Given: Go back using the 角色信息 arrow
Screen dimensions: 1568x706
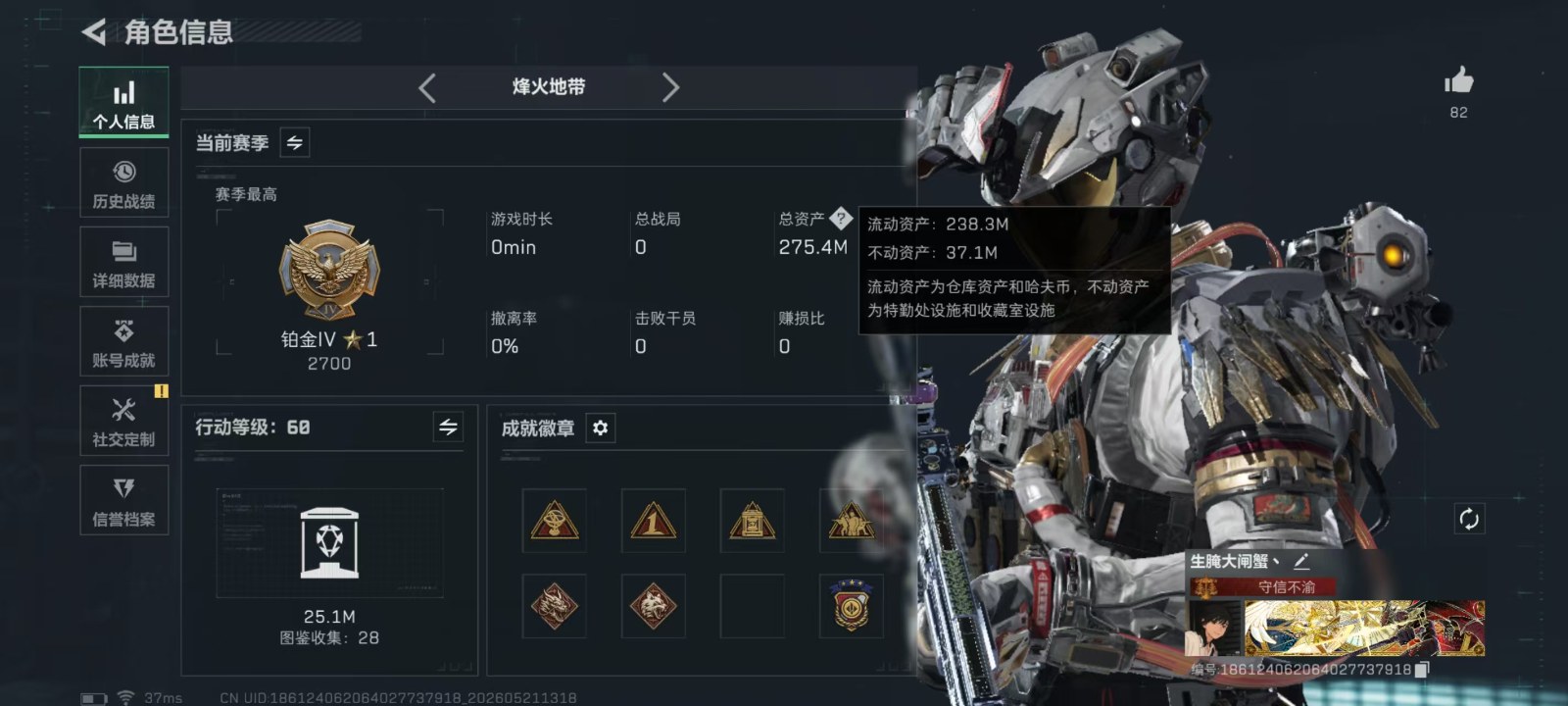Looking at the screenshot, I should click(x=94, y=32).
